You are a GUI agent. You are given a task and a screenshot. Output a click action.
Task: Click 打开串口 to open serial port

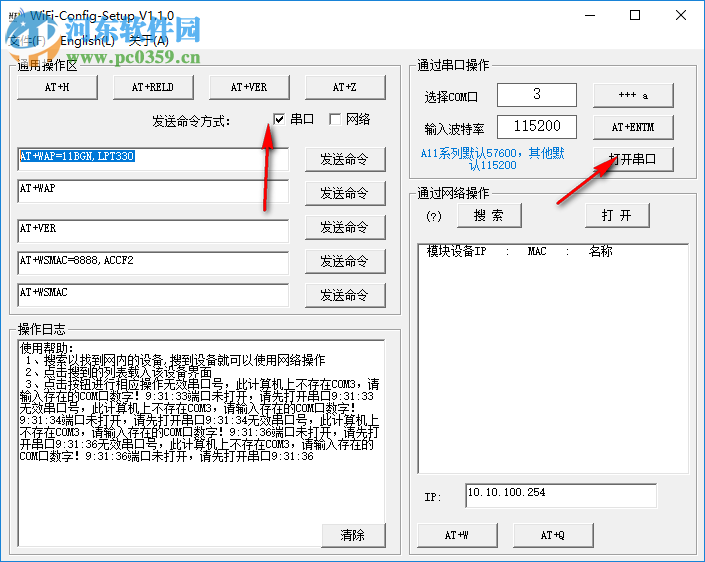pos(633,159)
